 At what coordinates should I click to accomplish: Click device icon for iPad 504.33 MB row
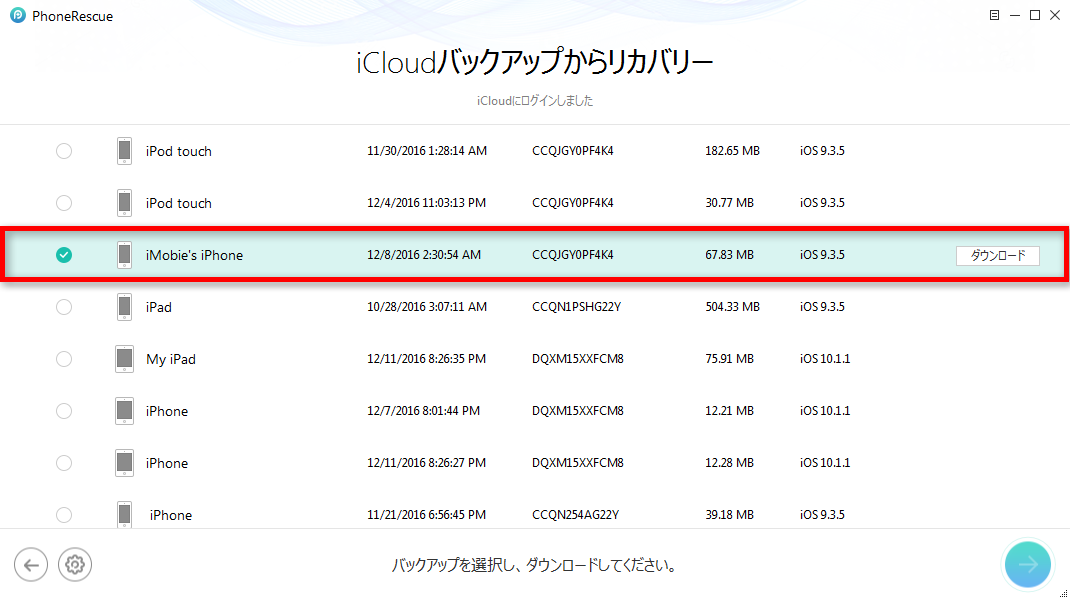click(124, 307)
